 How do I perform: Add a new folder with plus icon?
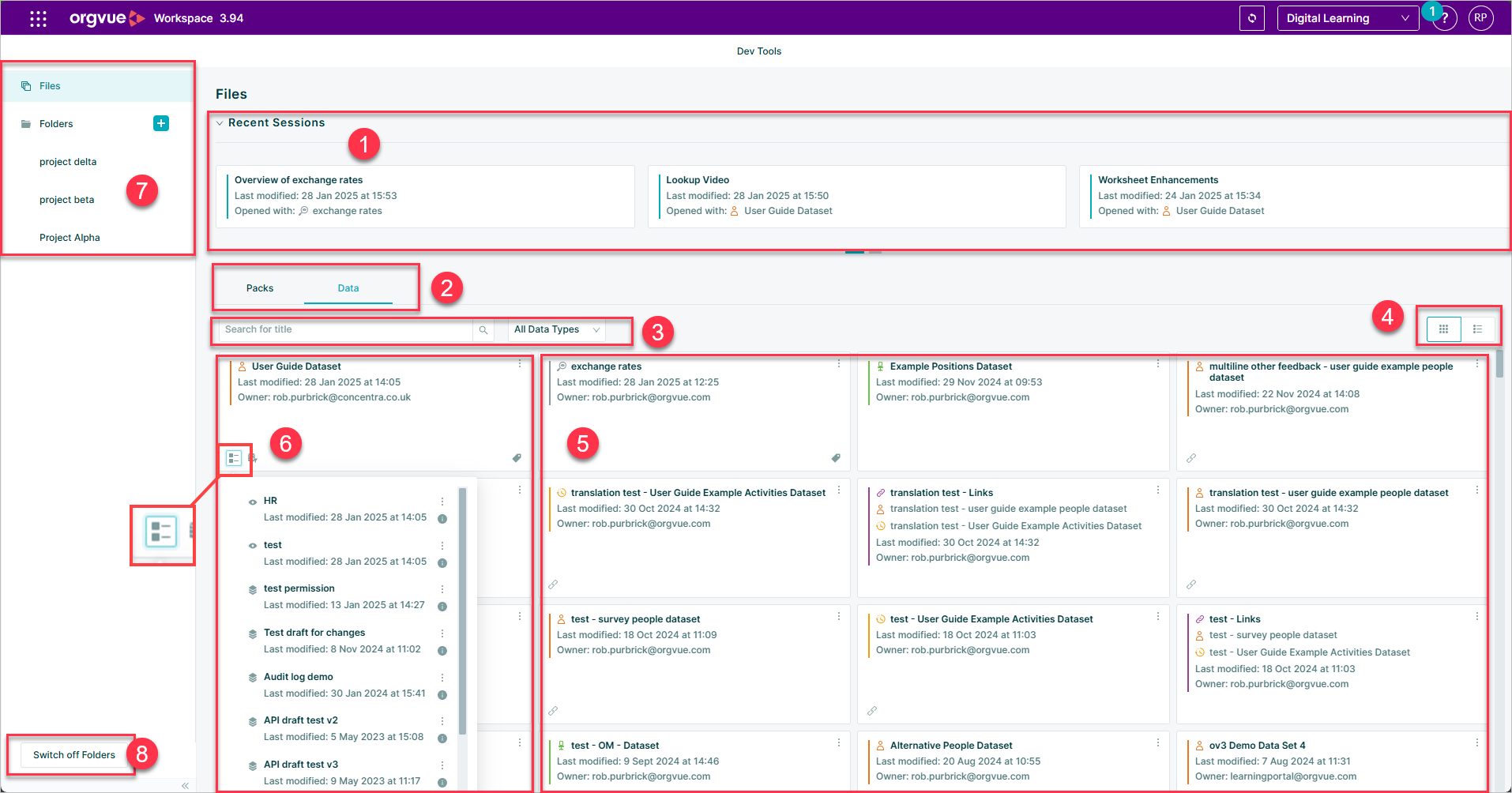pyautogui.click(x=161, y=123)
